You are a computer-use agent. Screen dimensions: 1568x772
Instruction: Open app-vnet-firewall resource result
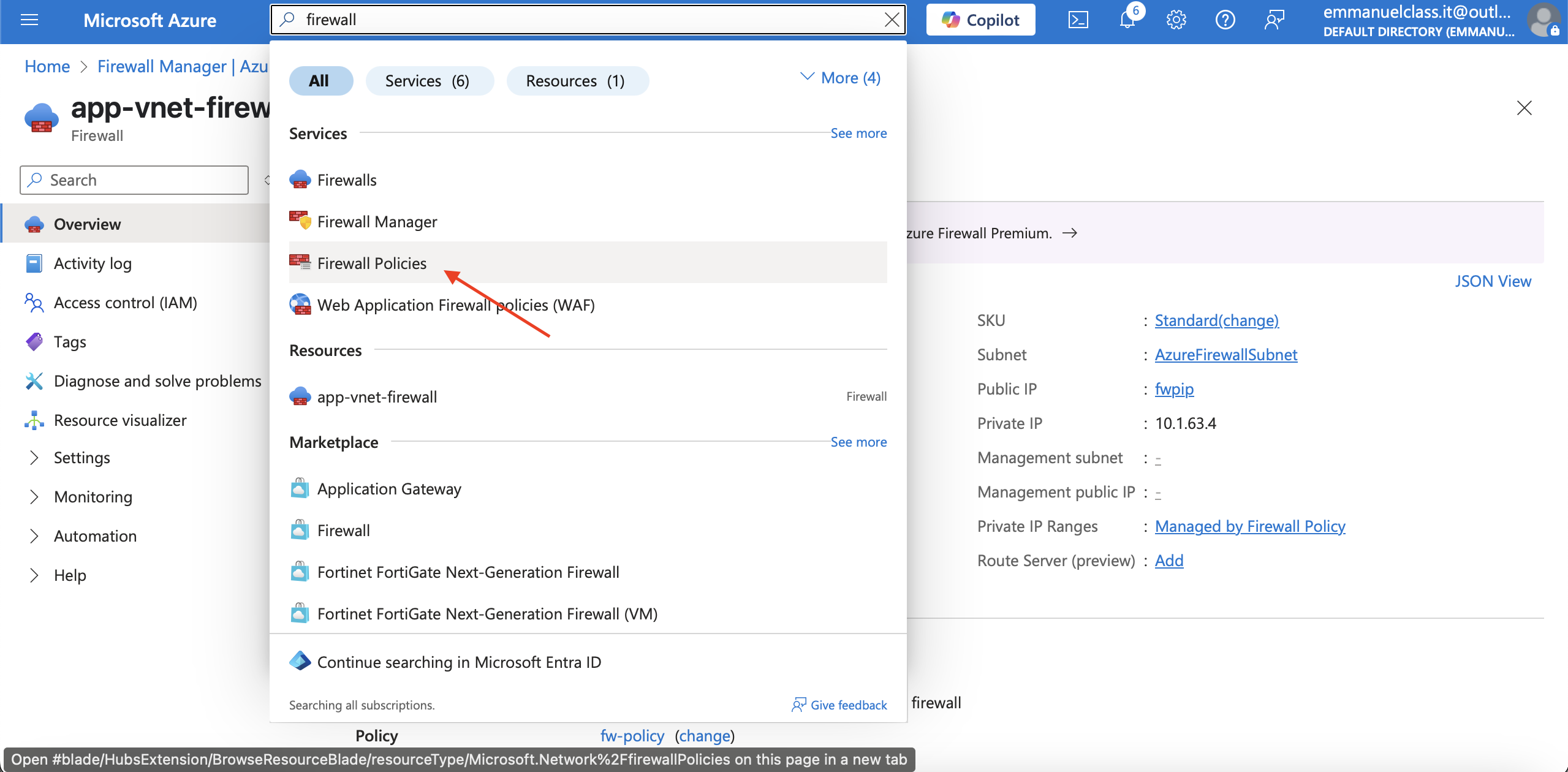[x=588, y=397]
